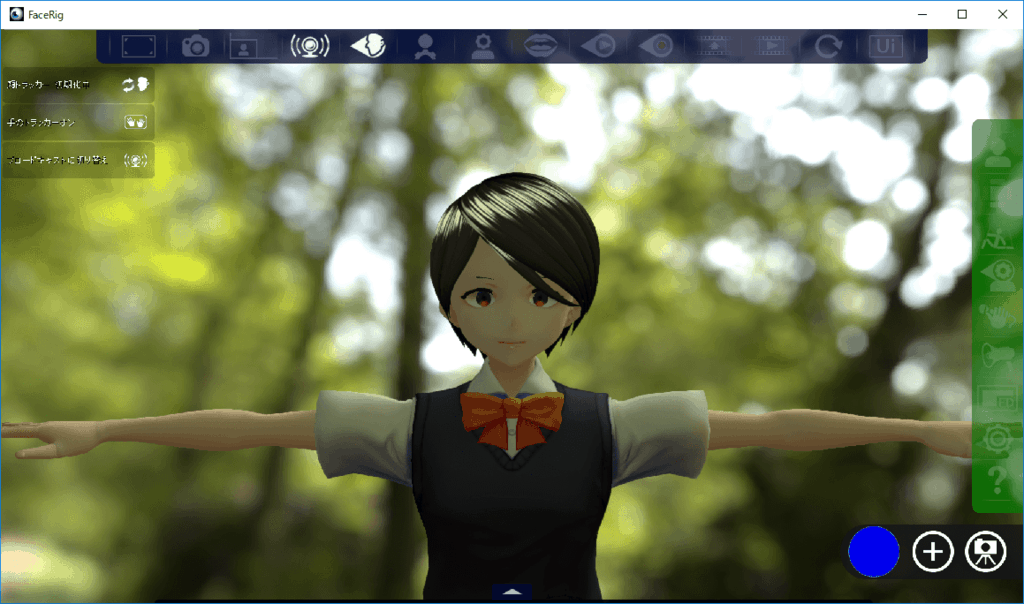The width and height of the screenshot is (1024, 604).
Task: Toggle the webcam broadcast icon in top toolbar
Action: 310,46
